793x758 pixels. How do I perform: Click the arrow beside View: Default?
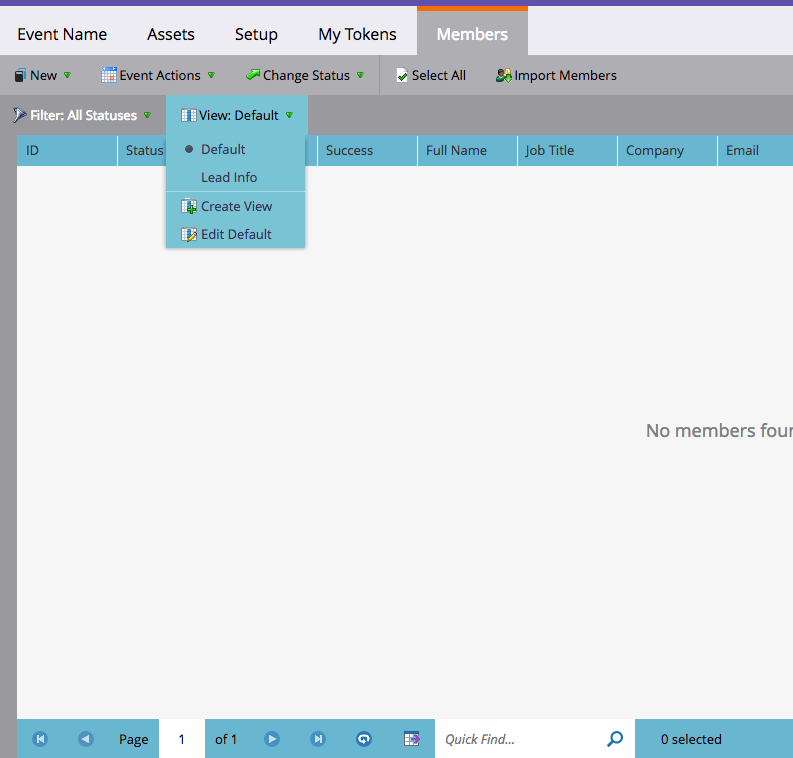pyautogui.click(x=289, y=115)
